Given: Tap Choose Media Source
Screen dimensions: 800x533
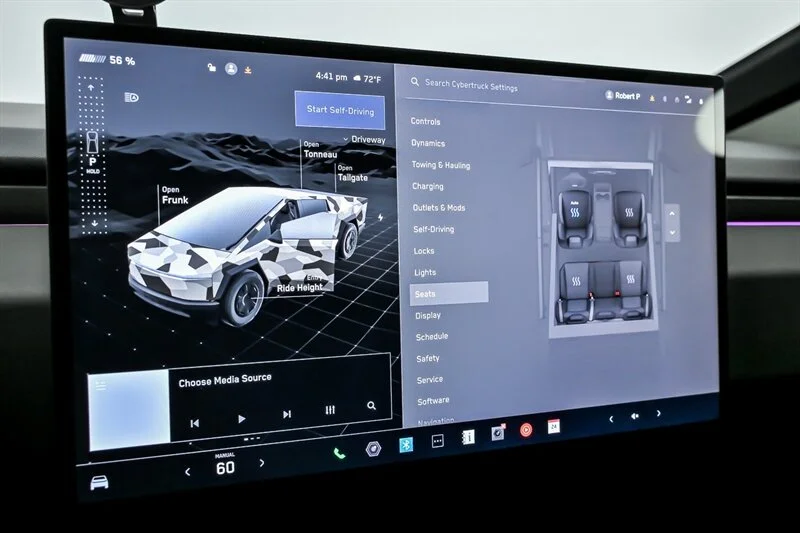Looking at the screenshot, I should 225,380.
